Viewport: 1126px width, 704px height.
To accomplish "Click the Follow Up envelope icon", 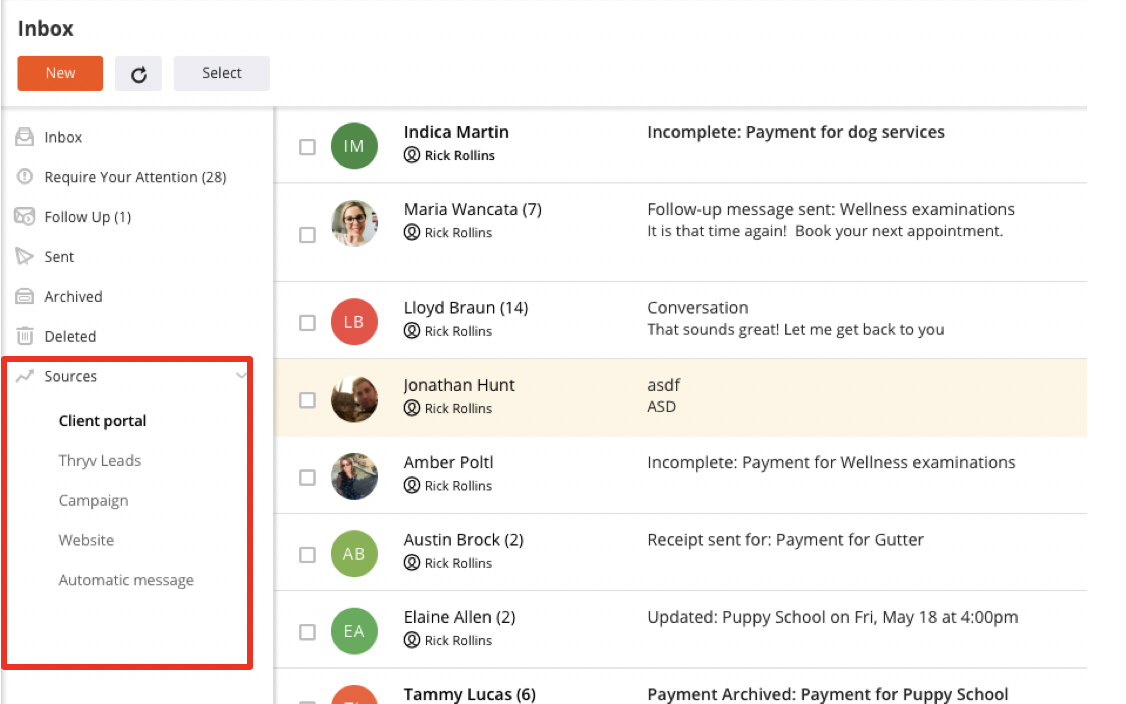I will [x=24, y=216].
